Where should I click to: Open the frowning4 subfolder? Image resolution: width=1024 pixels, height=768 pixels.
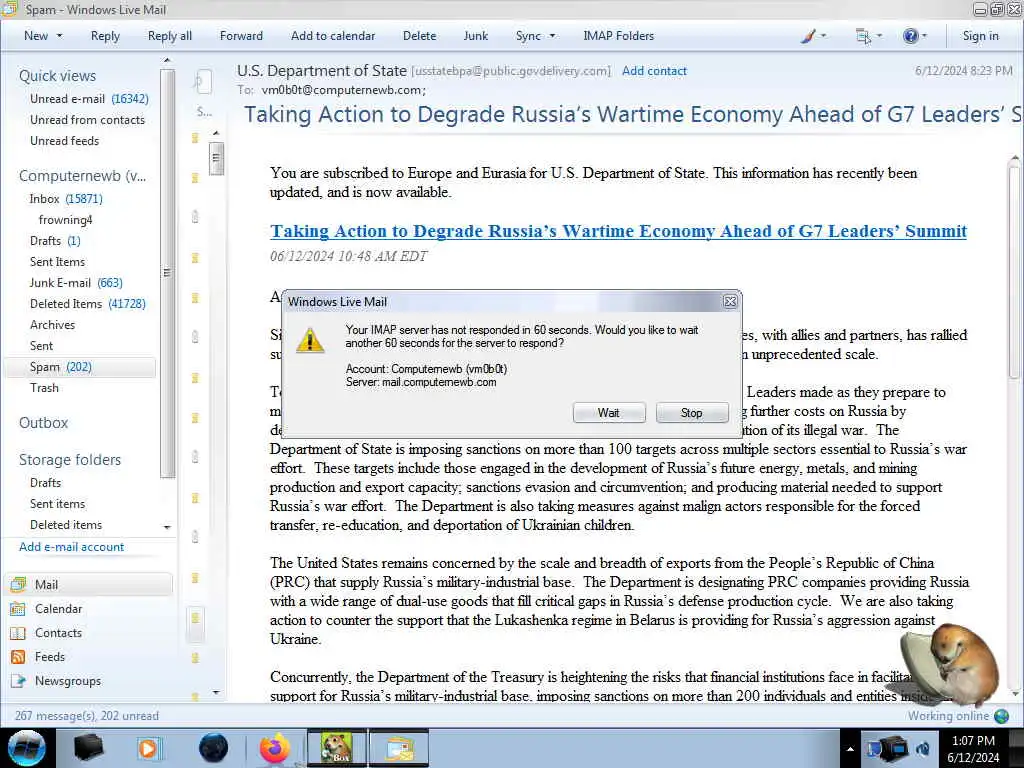pos(65,219)
